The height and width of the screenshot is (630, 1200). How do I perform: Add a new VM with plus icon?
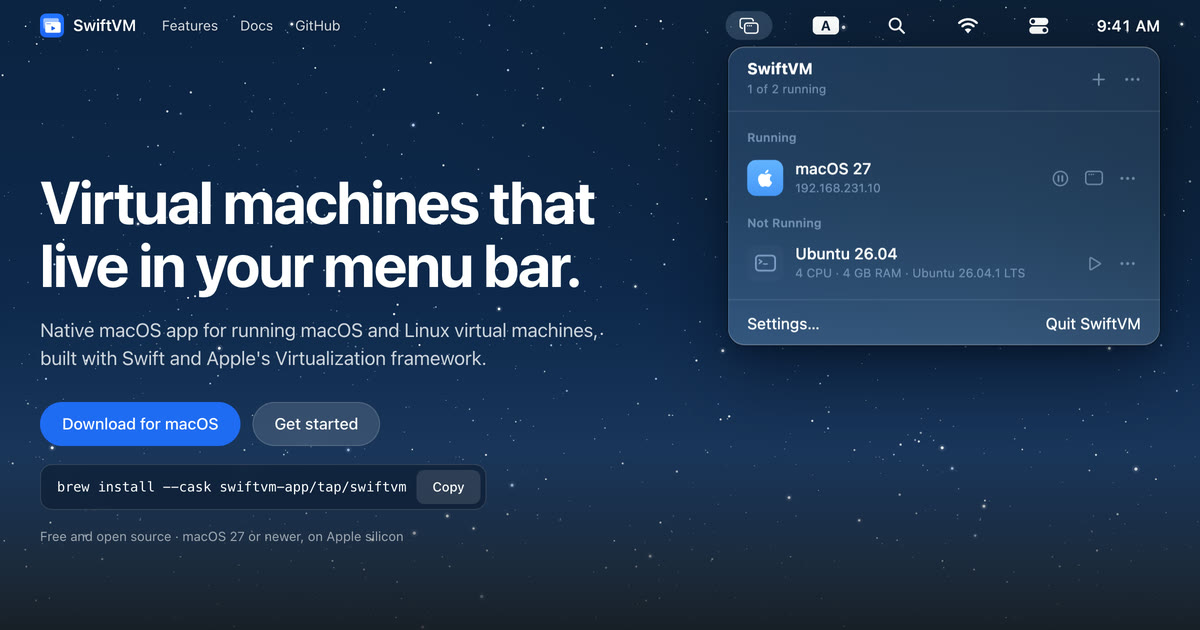(1098, 79)
